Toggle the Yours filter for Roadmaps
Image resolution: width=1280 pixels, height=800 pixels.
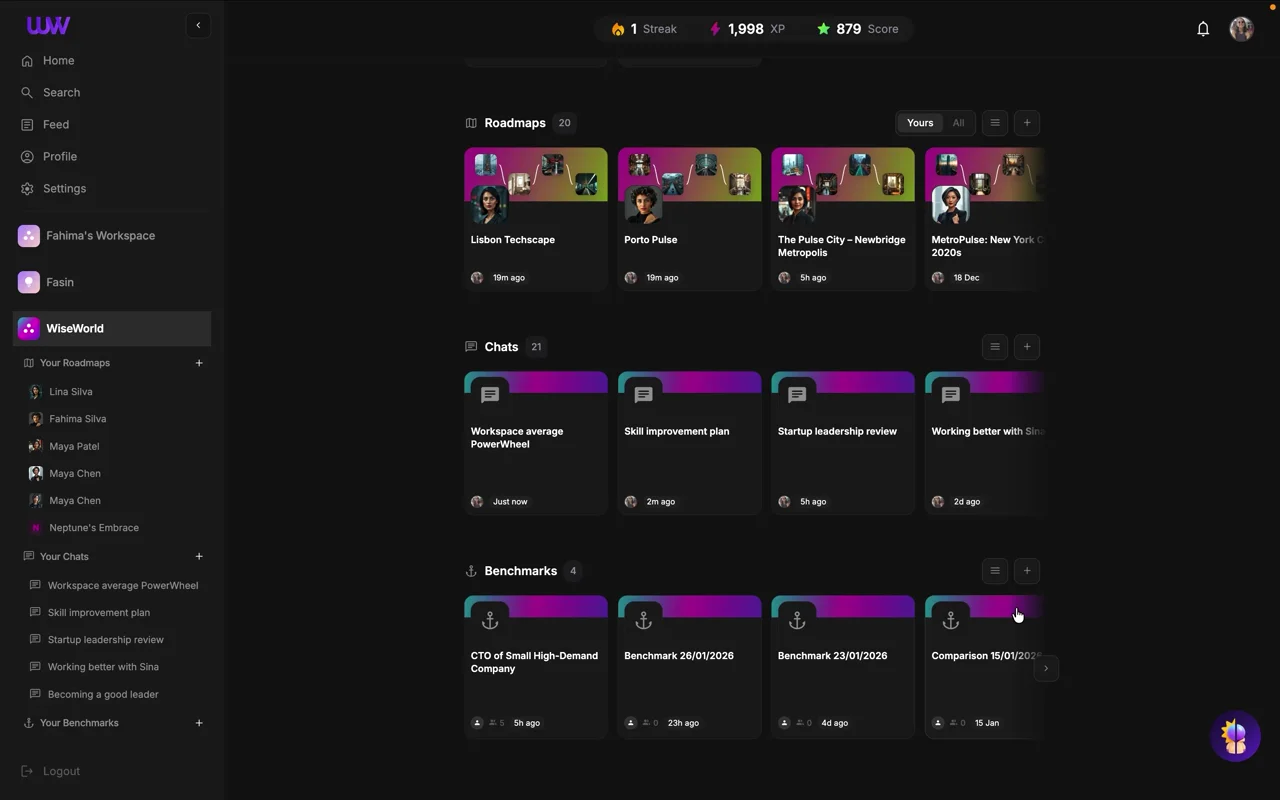pyautogui.click(x=919, y=122)
